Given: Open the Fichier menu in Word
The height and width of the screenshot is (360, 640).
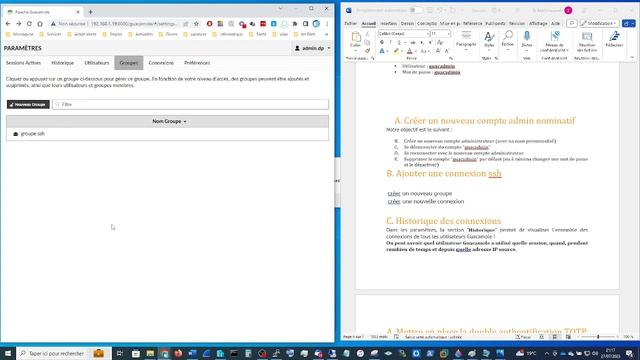Looking at the screenshot, I should (351, 24).
